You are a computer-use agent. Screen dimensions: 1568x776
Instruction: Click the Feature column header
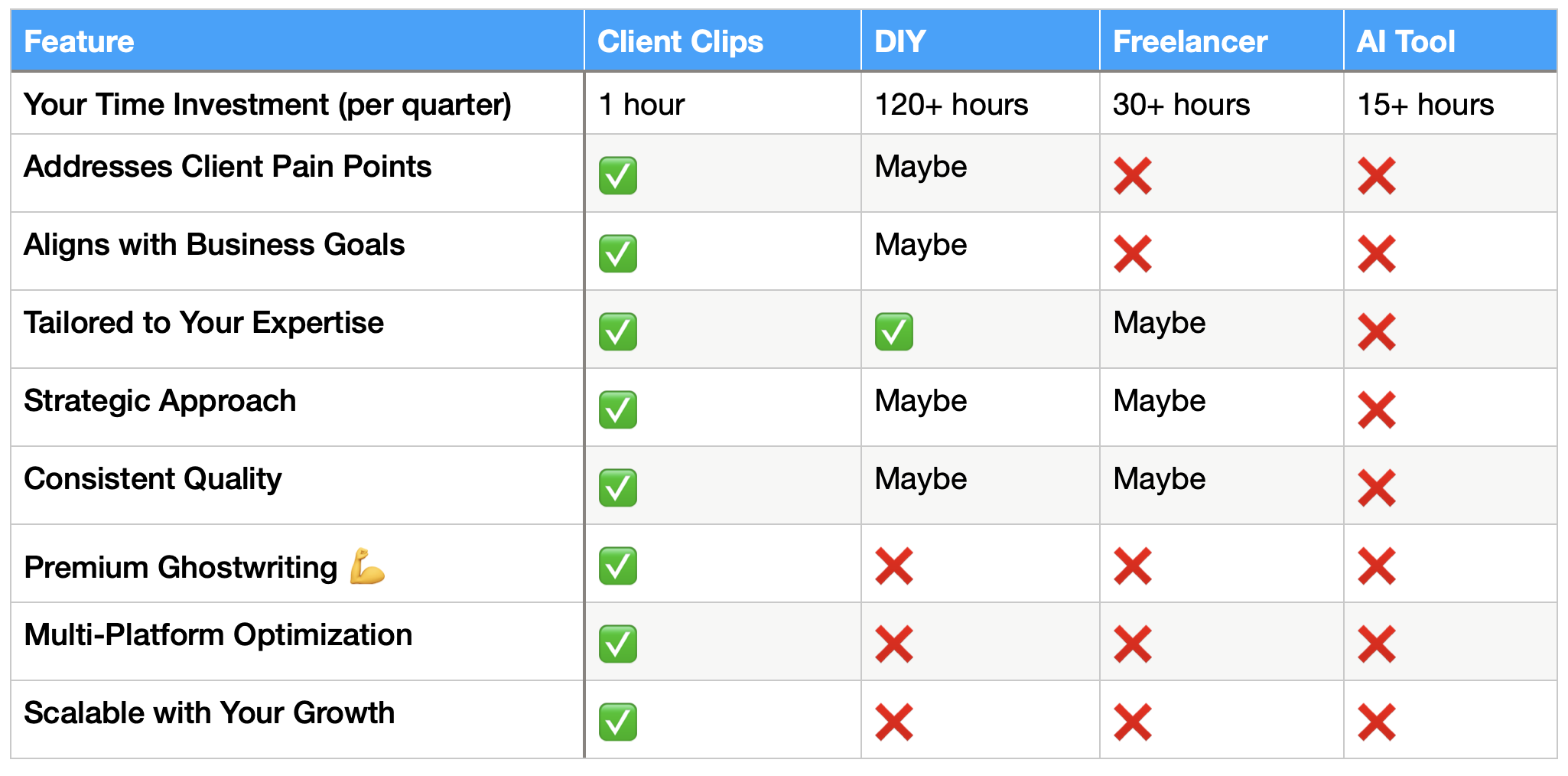click(298, 41)
